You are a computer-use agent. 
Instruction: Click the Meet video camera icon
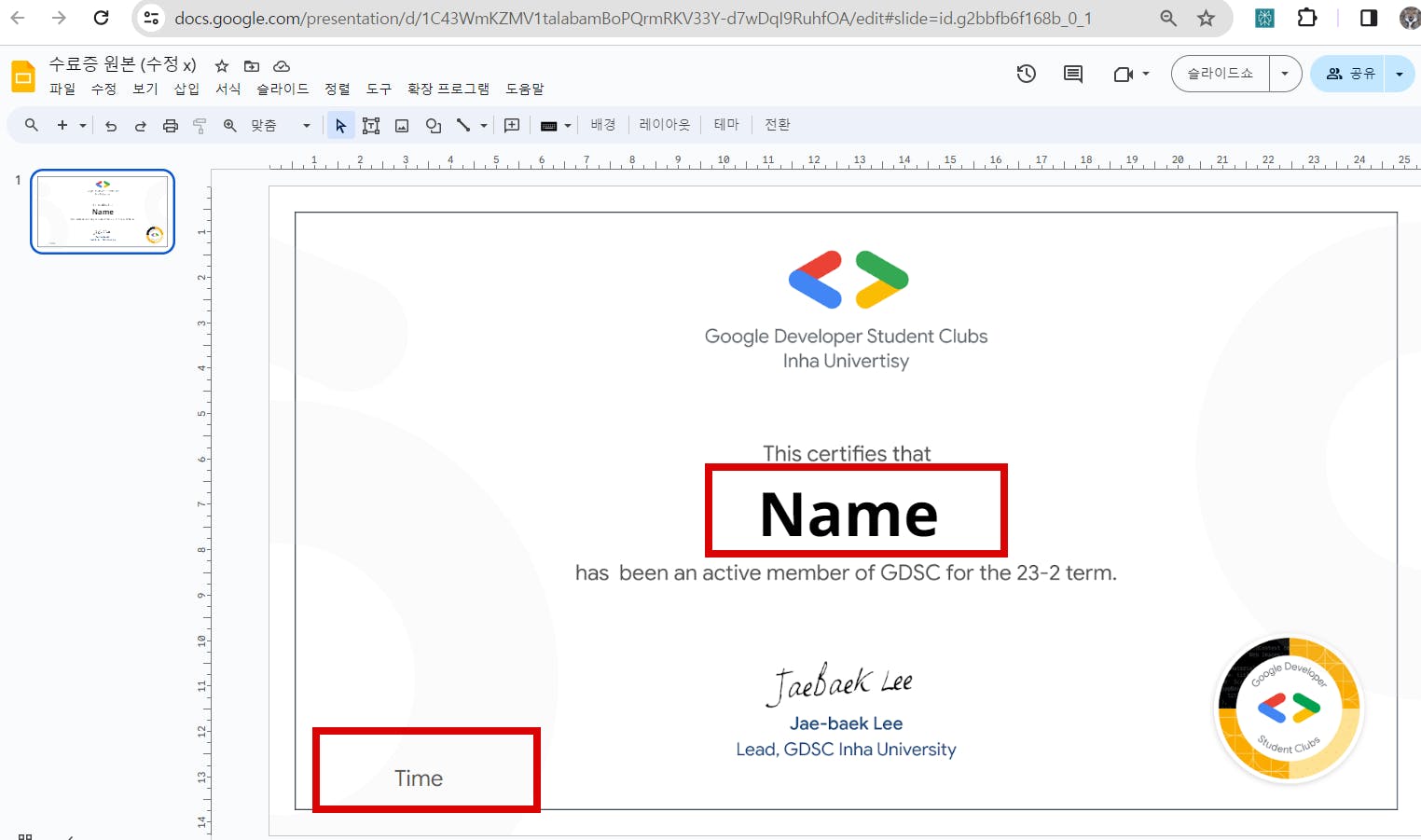1123,74
